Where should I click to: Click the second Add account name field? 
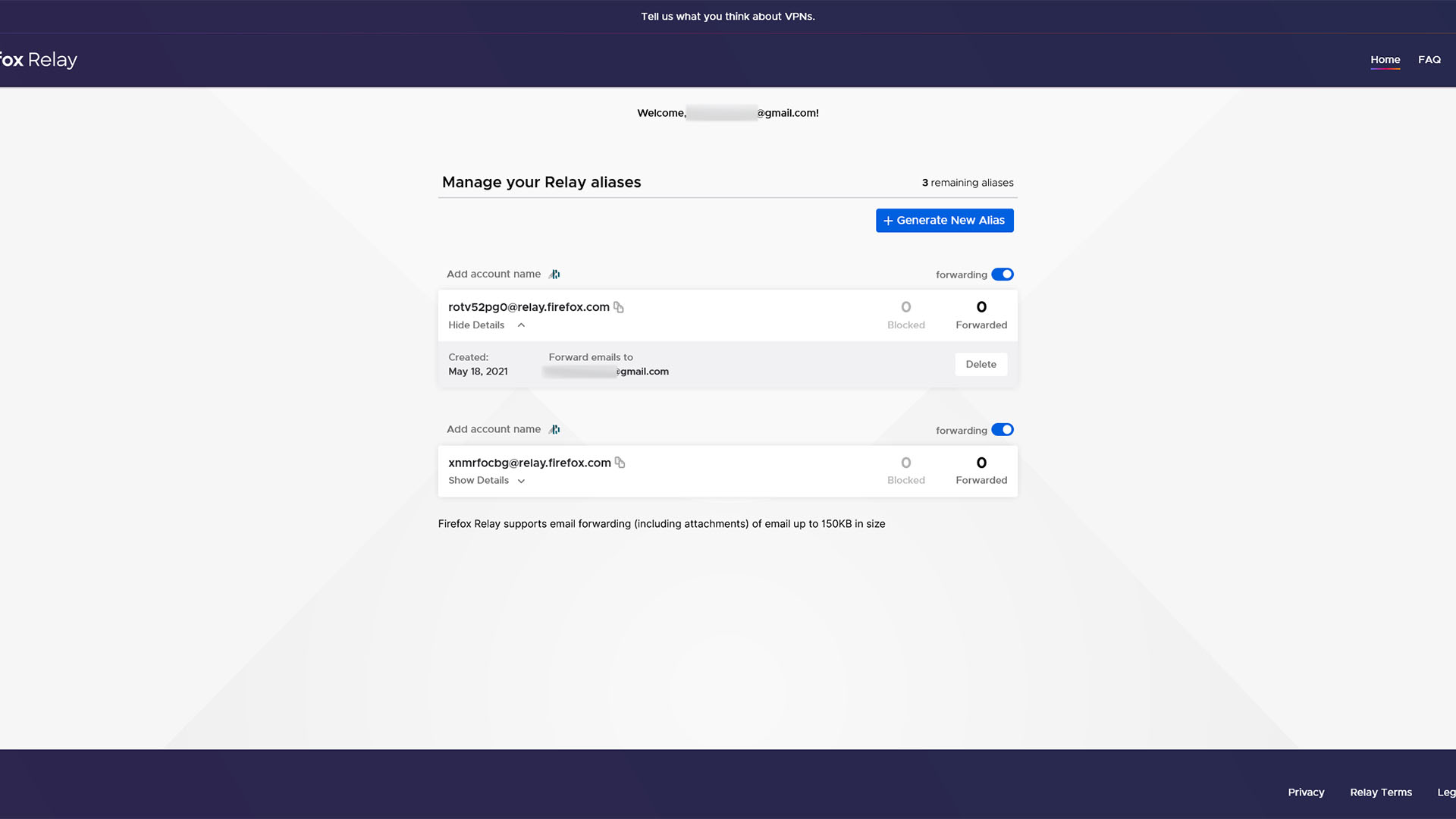[494, 429]
